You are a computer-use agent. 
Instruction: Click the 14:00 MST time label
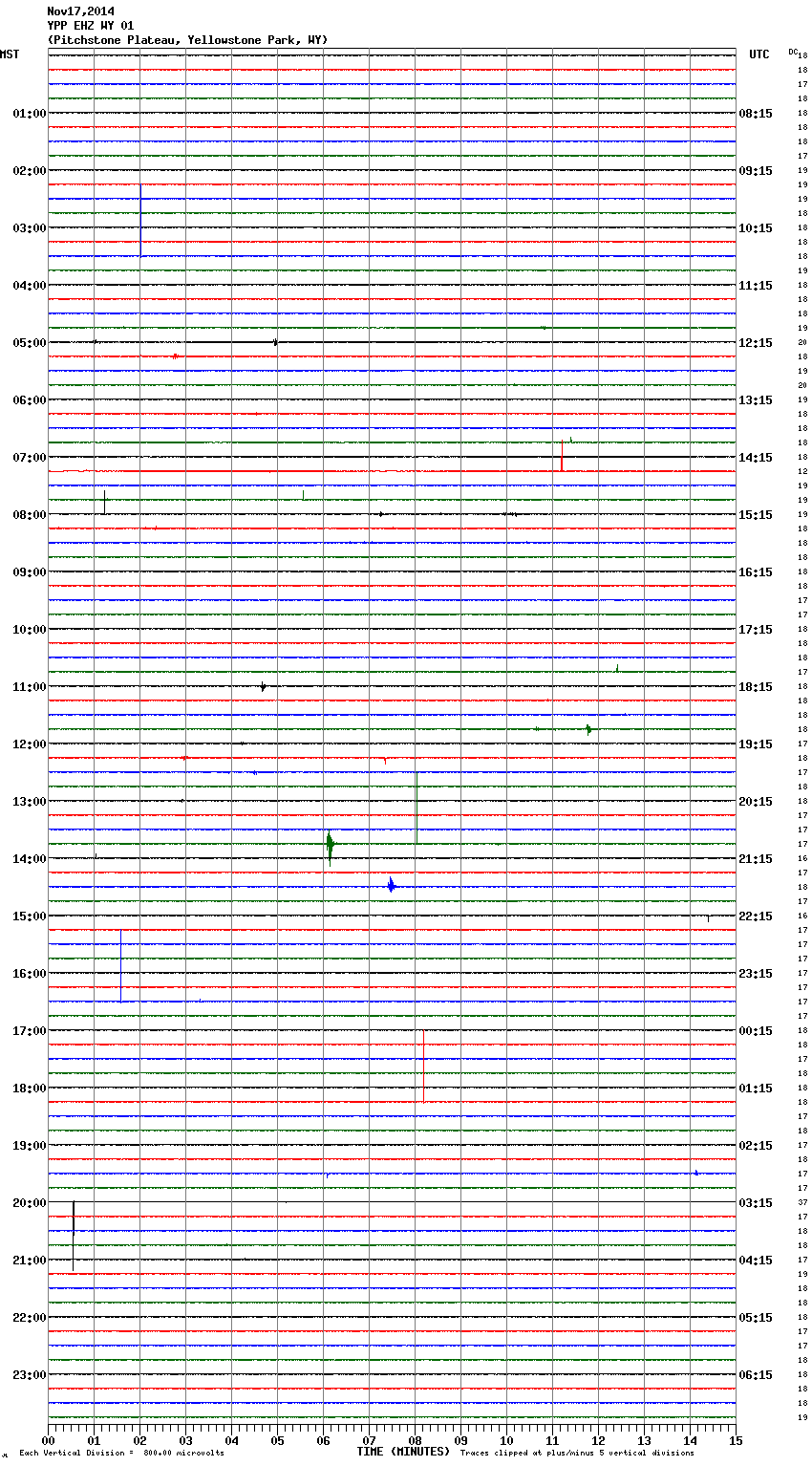coord(29,859)
